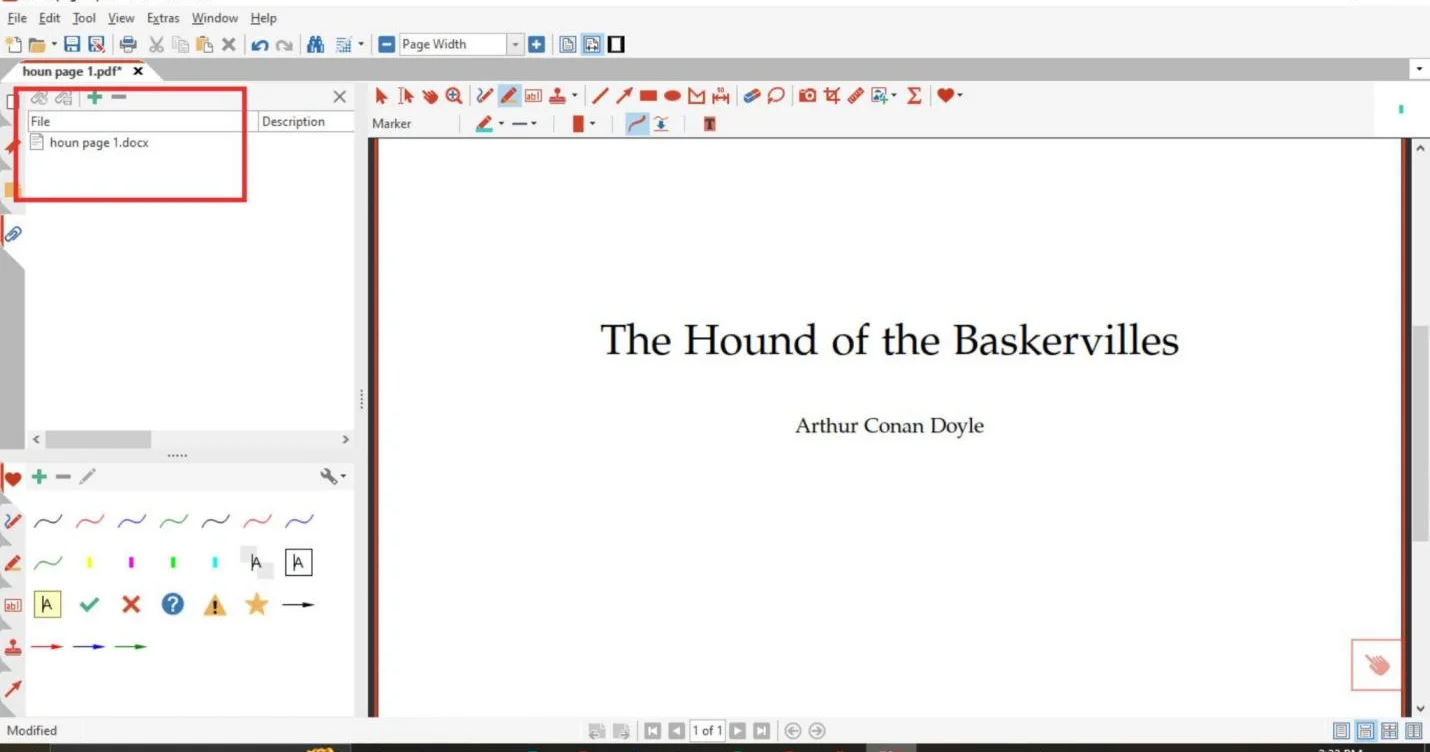Pick the yellow marker preset

89,564
